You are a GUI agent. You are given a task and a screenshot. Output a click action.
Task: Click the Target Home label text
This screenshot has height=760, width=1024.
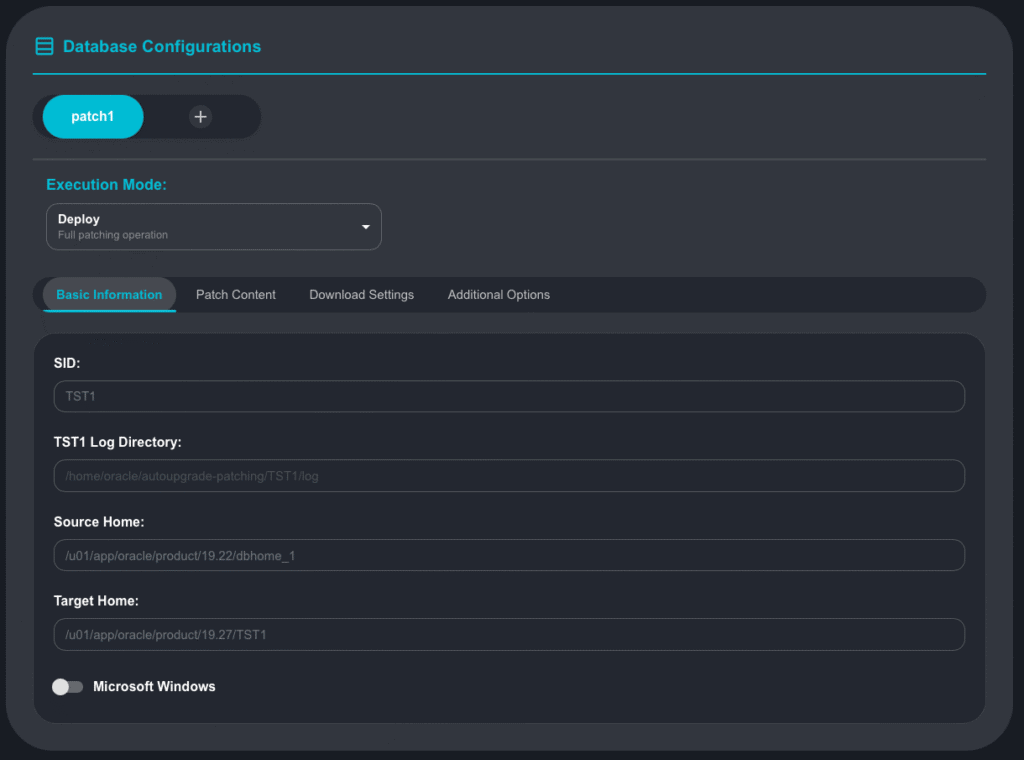click(x=96, y=601)
